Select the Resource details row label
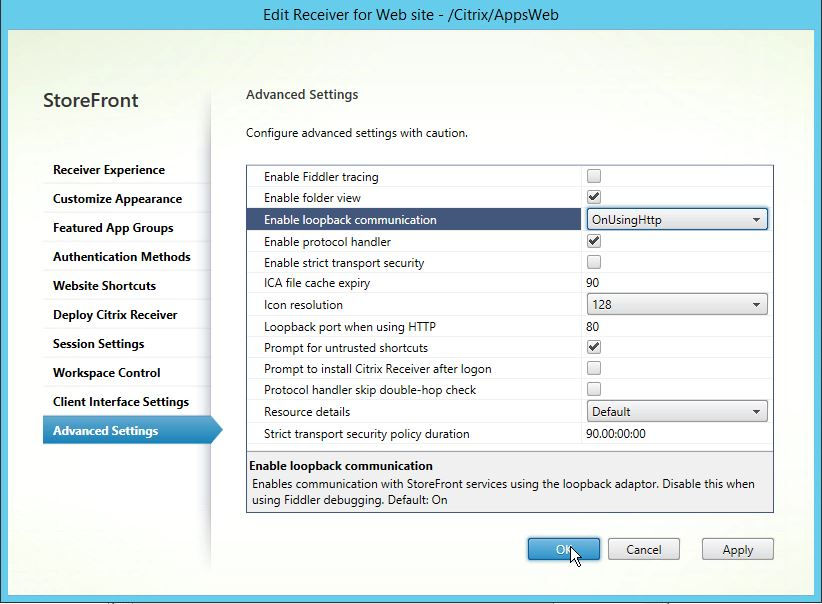 tap(307, 412)
